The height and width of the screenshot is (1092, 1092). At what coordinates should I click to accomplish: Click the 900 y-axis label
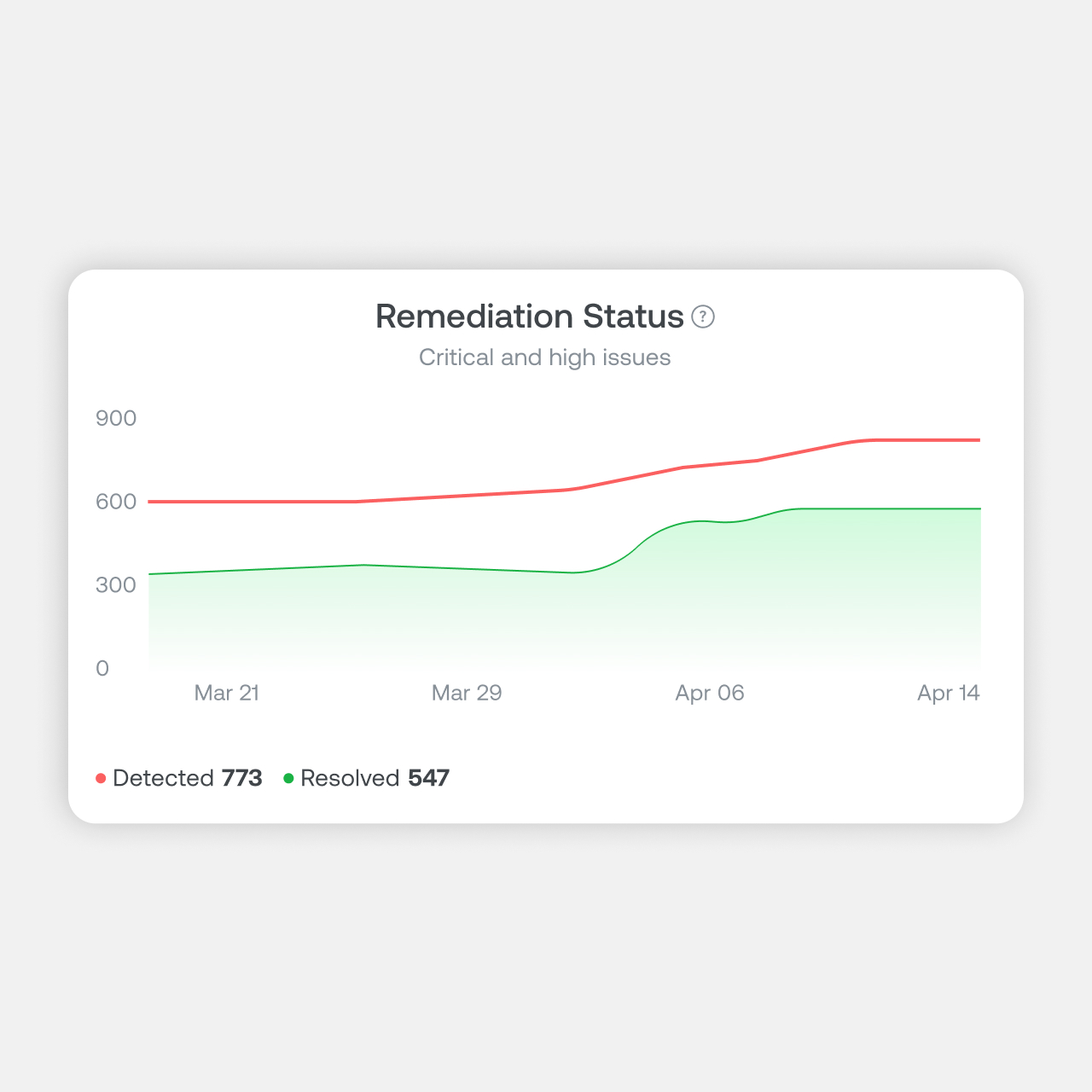pos(116,418)
